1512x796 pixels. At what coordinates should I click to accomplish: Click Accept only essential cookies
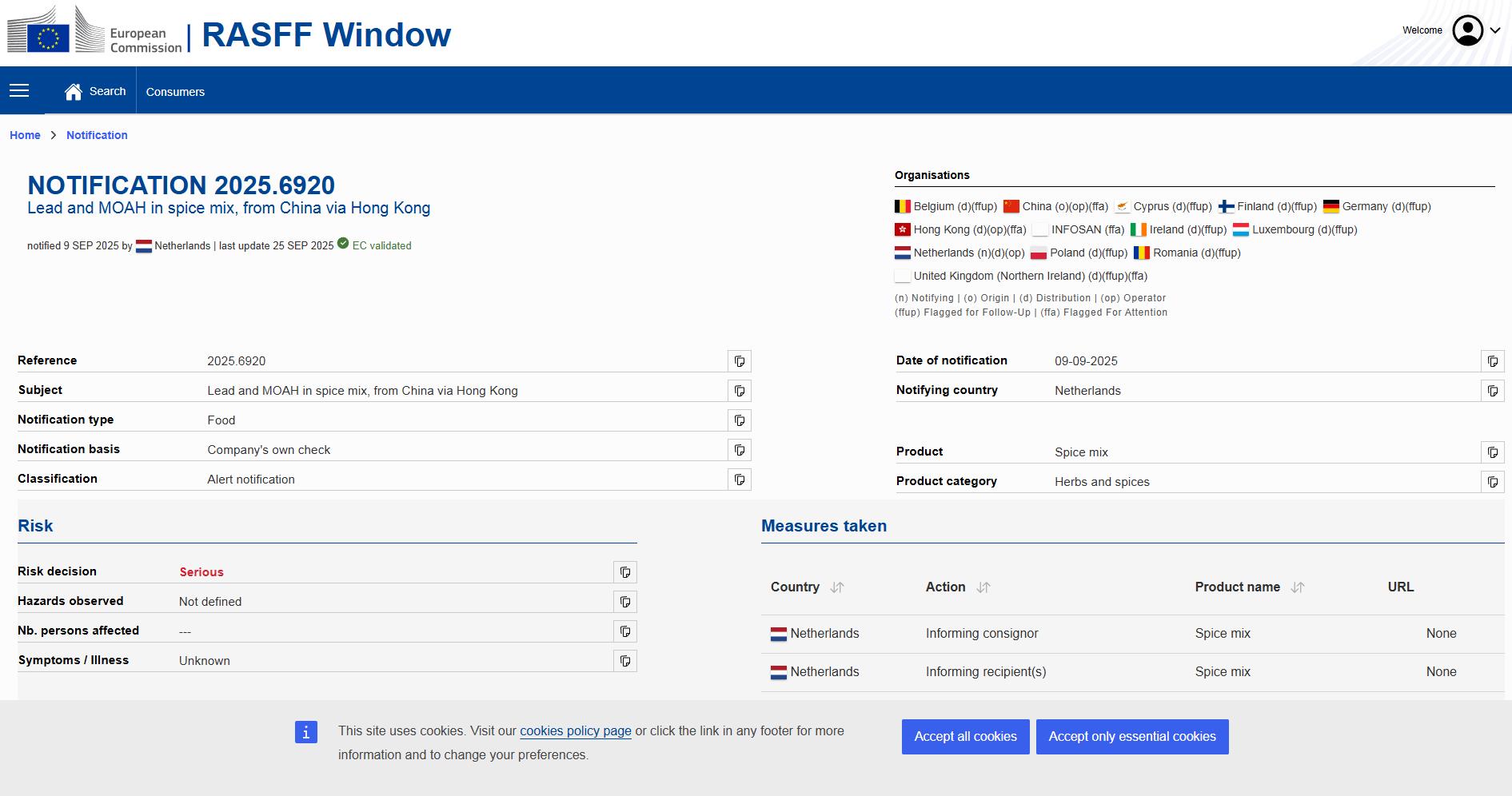pyautogui.click(x=1131, y=737)
